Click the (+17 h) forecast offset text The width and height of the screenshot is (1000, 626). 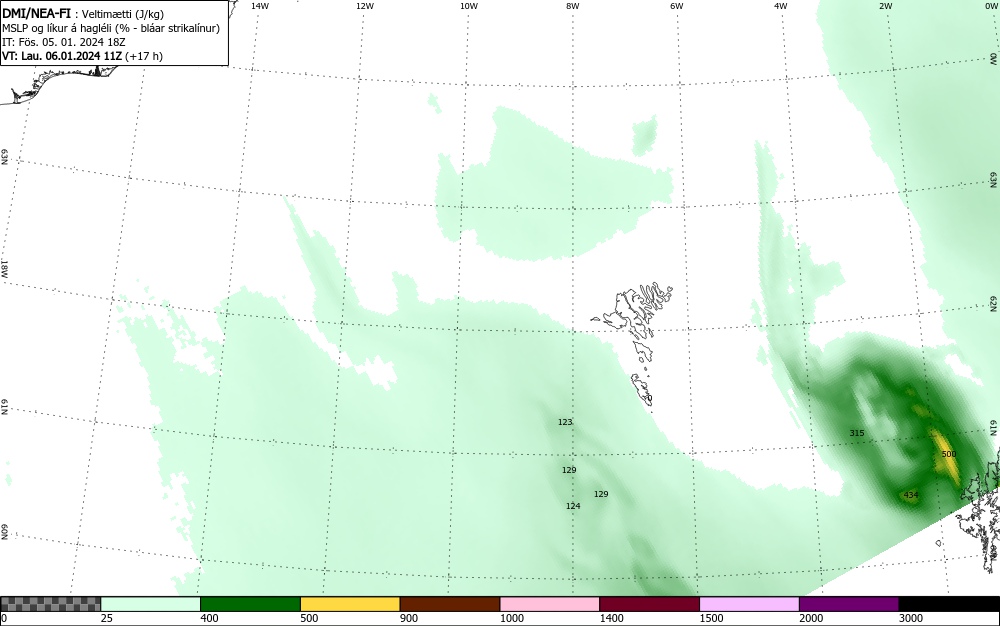pos(144,56)
